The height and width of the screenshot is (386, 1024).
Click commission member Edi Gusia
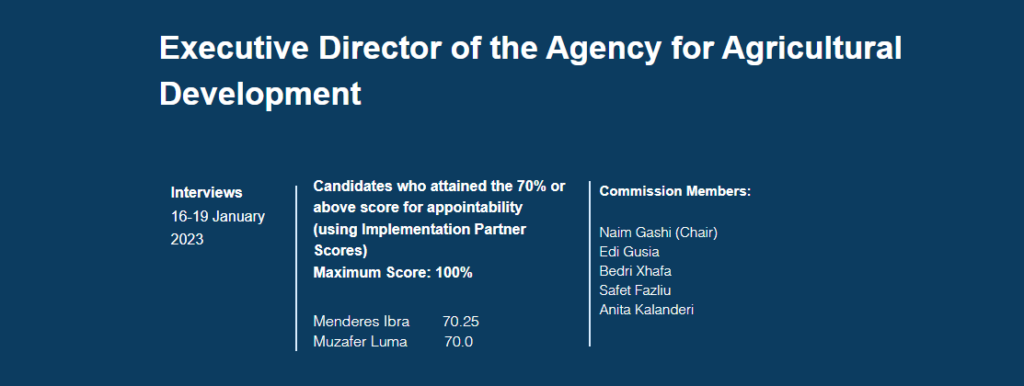pyautogui.click(x=627, y=252)
